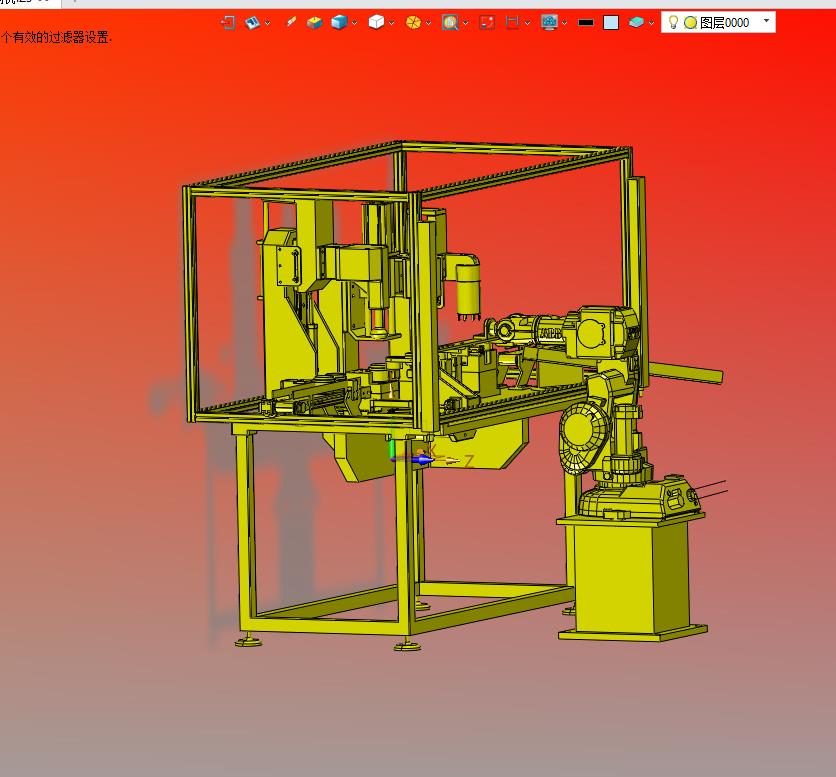Viewport: 836px width, 777px height.
Task: Click the H-shaped measure icon
Action: (x=512, y=22)
